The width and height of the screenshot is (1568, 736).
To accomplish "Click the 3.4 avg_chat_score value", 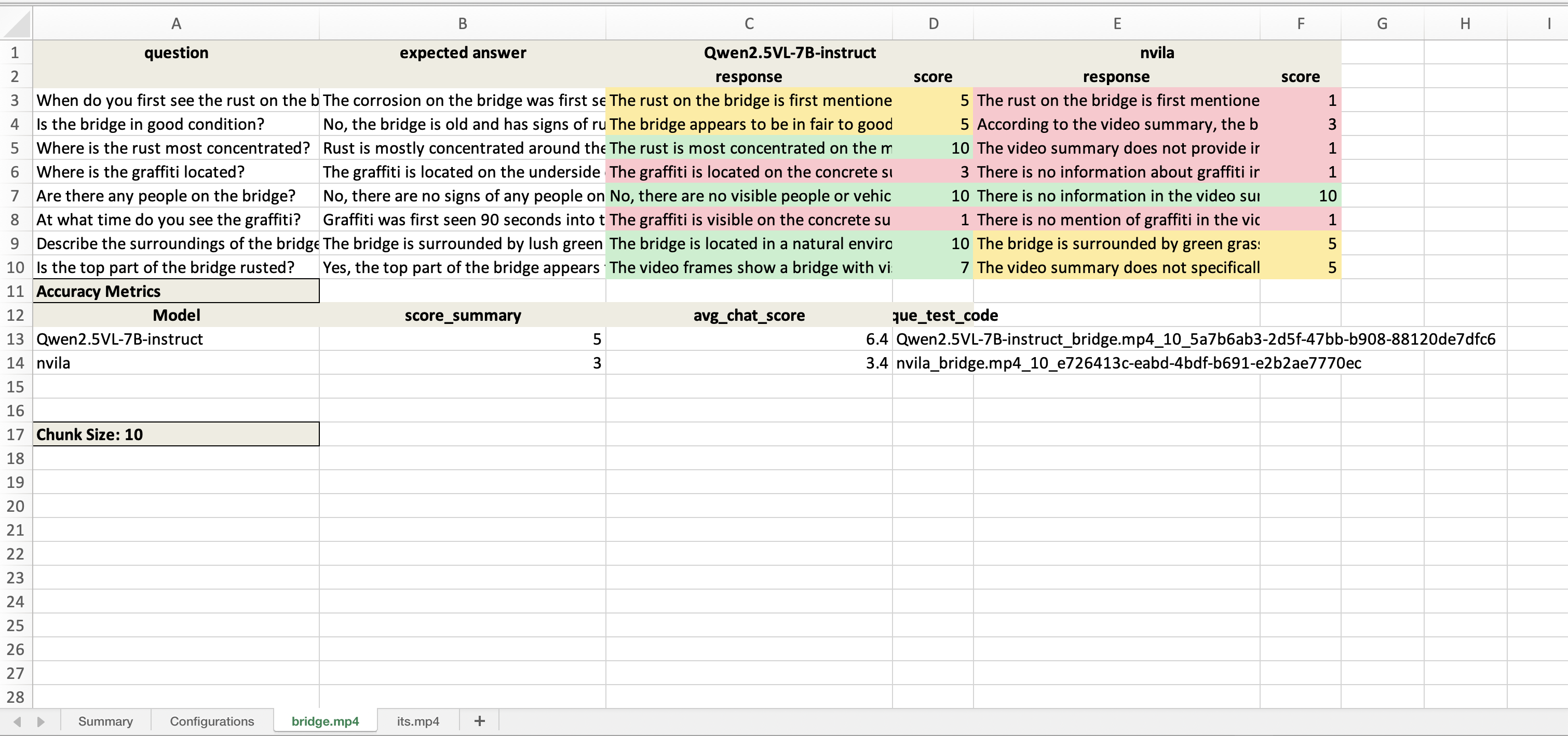I will [749, 363].
